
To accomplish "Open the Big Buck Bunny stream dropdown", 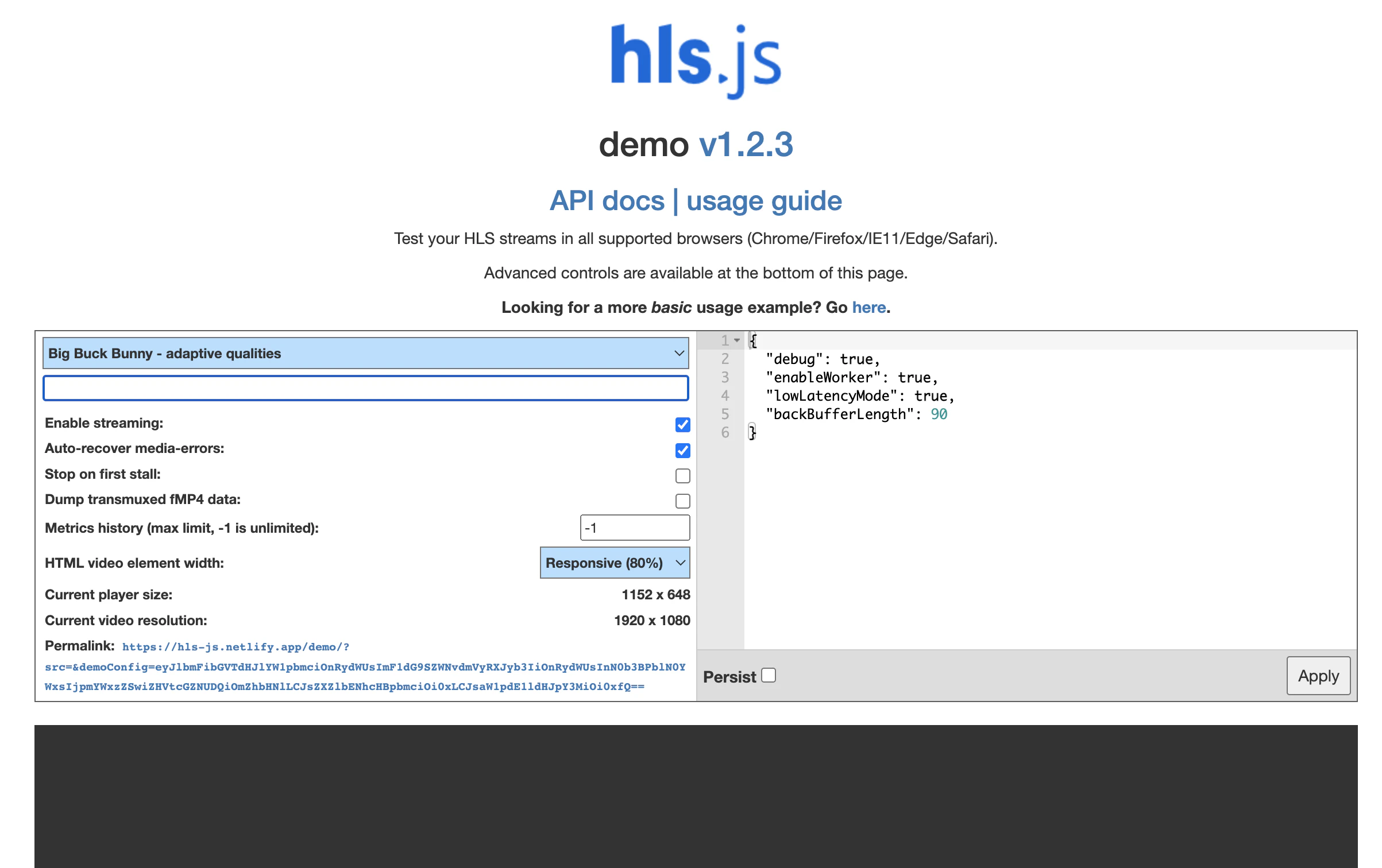I will 366,353.
